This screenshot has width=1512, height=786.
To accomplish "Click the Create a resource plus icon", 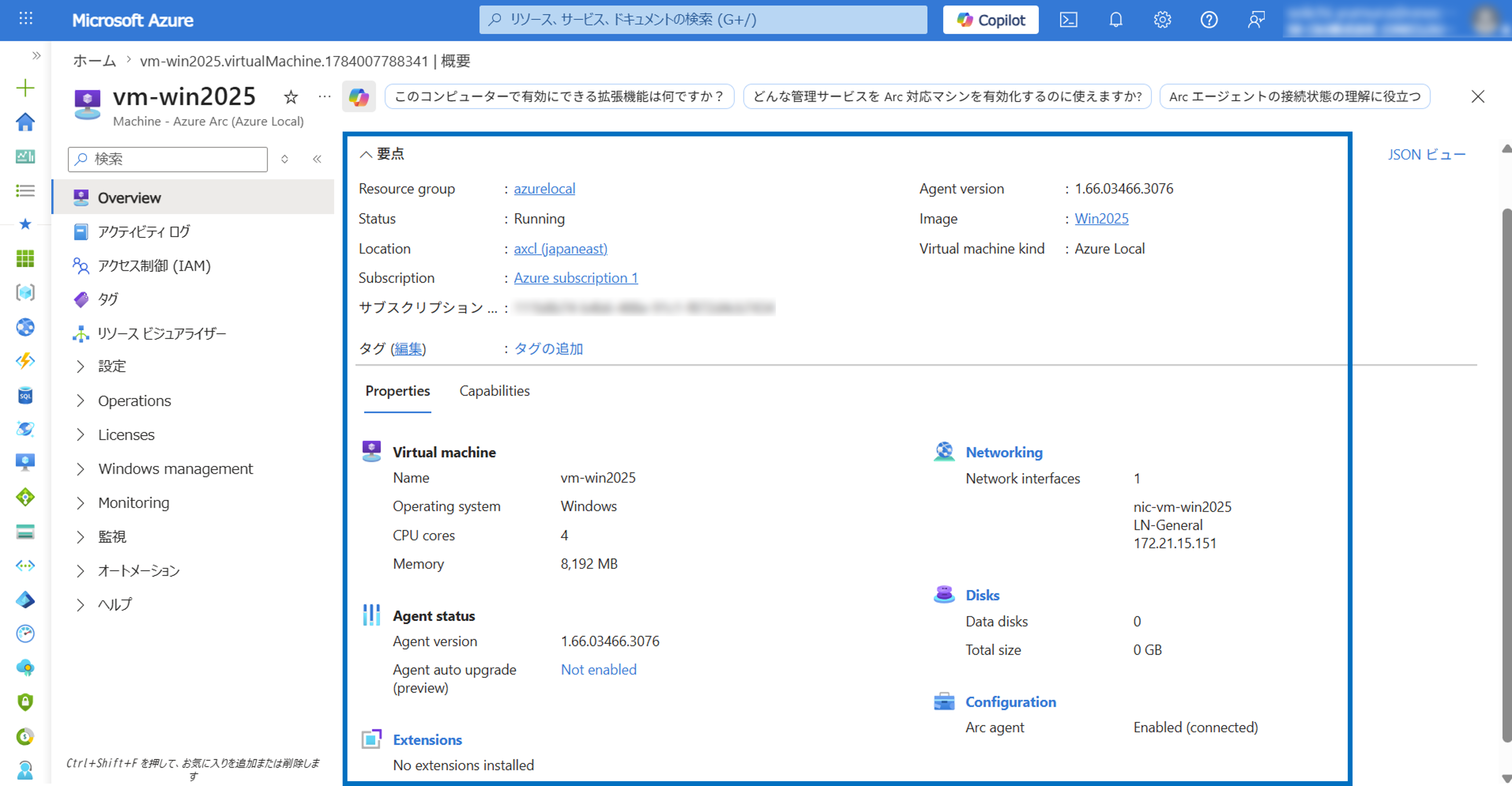I will point(25,88).
